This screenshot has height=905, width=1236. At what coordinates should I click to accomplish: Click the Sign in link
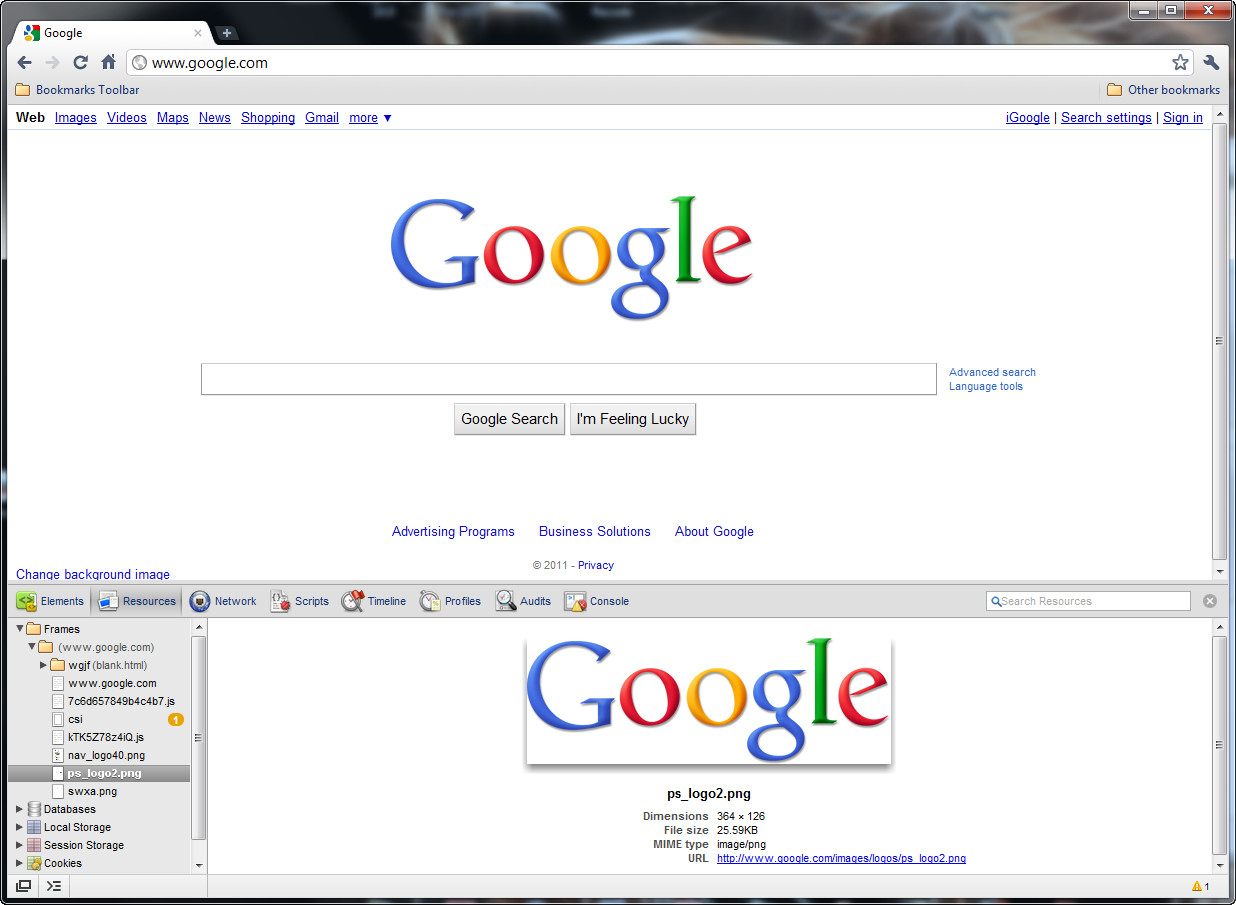click(x=1183, y=118)
